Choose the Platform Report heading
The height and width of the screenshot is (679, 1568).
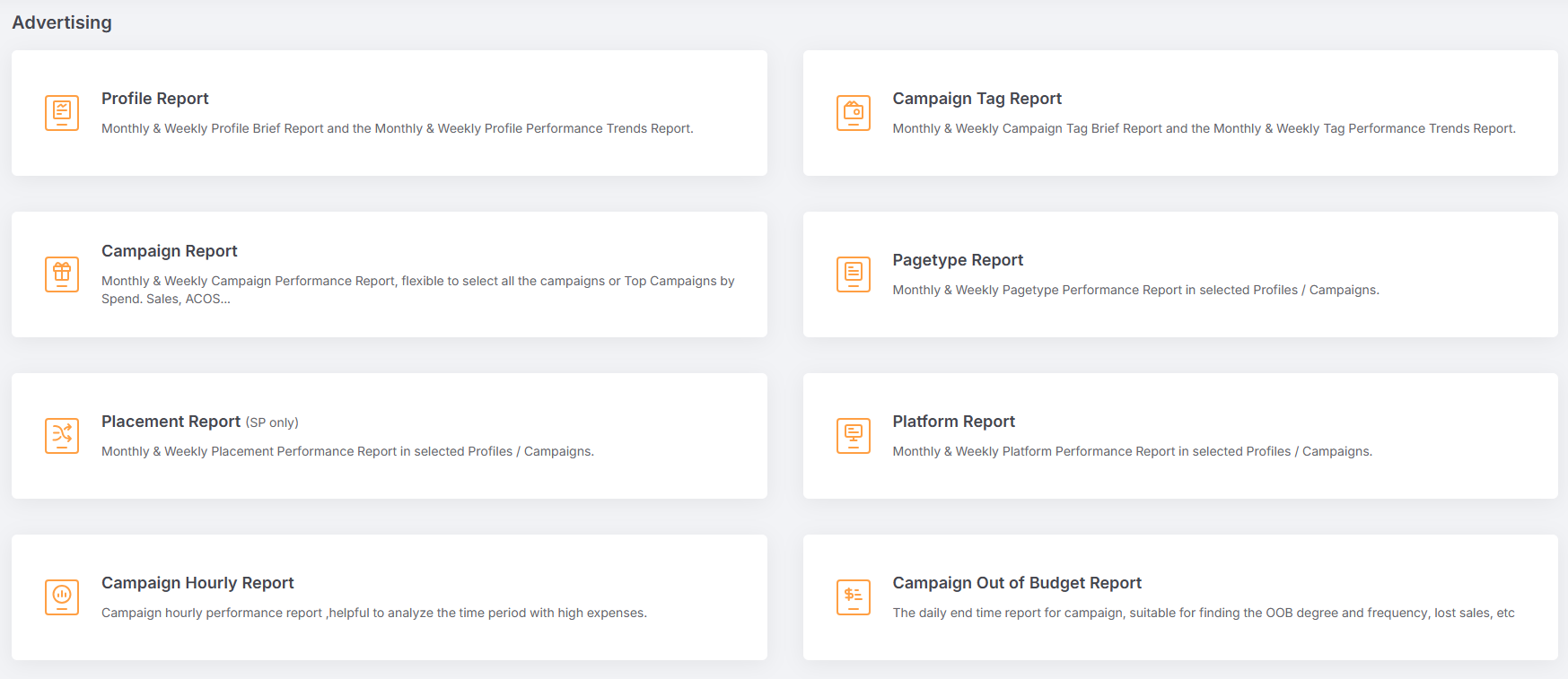pyautogui.click(x=953, y=422)
